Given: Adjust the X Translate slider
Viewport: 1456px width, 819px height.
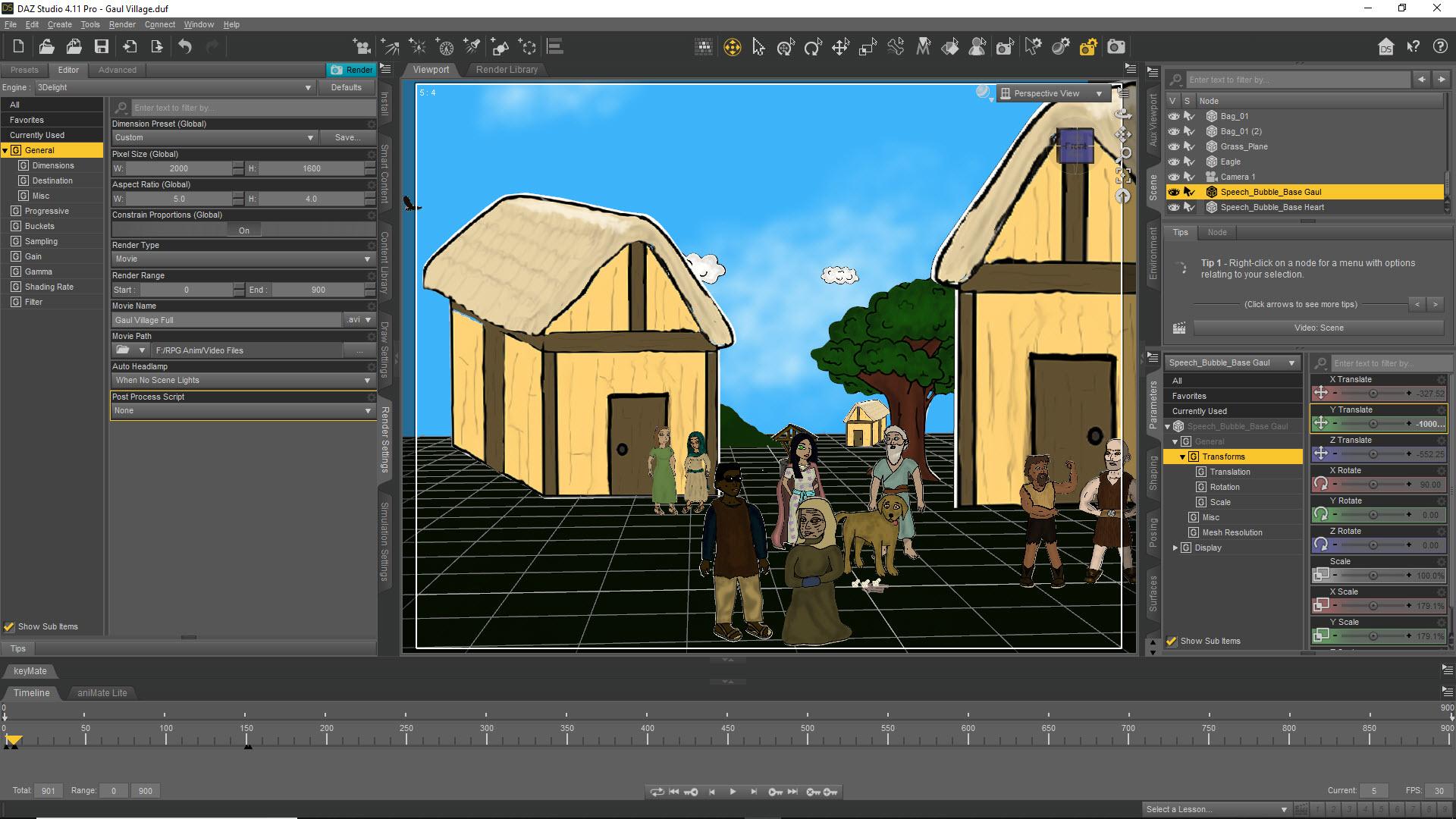Looking at the screenshot, I should point(1373,394).
